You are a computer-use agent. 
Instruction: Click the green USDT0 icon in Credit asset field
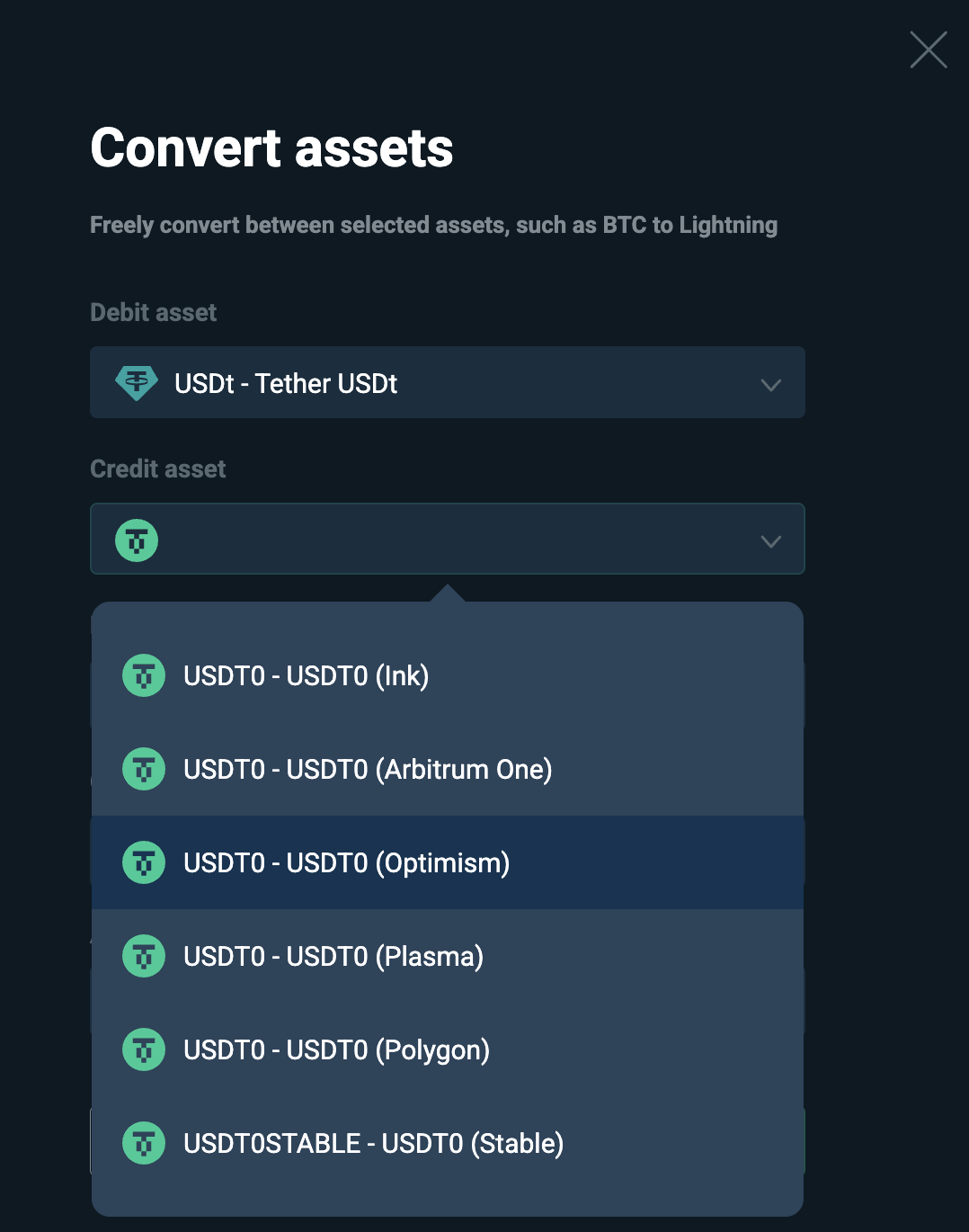(x=137, y=540)
